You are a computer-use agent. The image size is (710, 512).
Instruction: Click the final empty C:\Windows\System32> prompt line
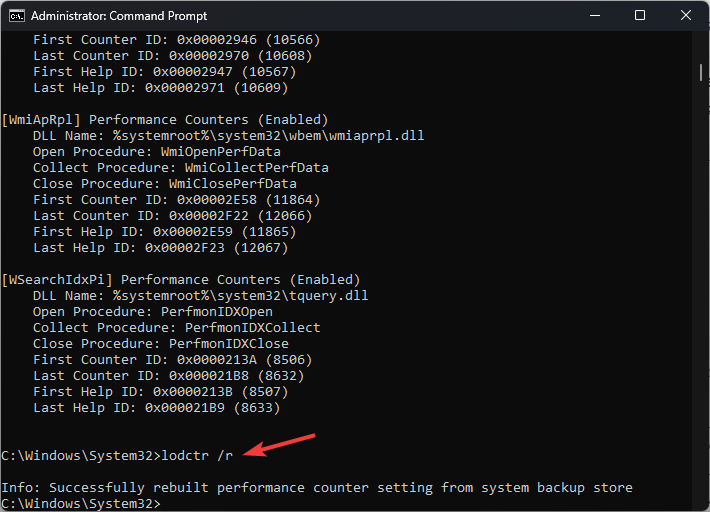click(82, 503)
